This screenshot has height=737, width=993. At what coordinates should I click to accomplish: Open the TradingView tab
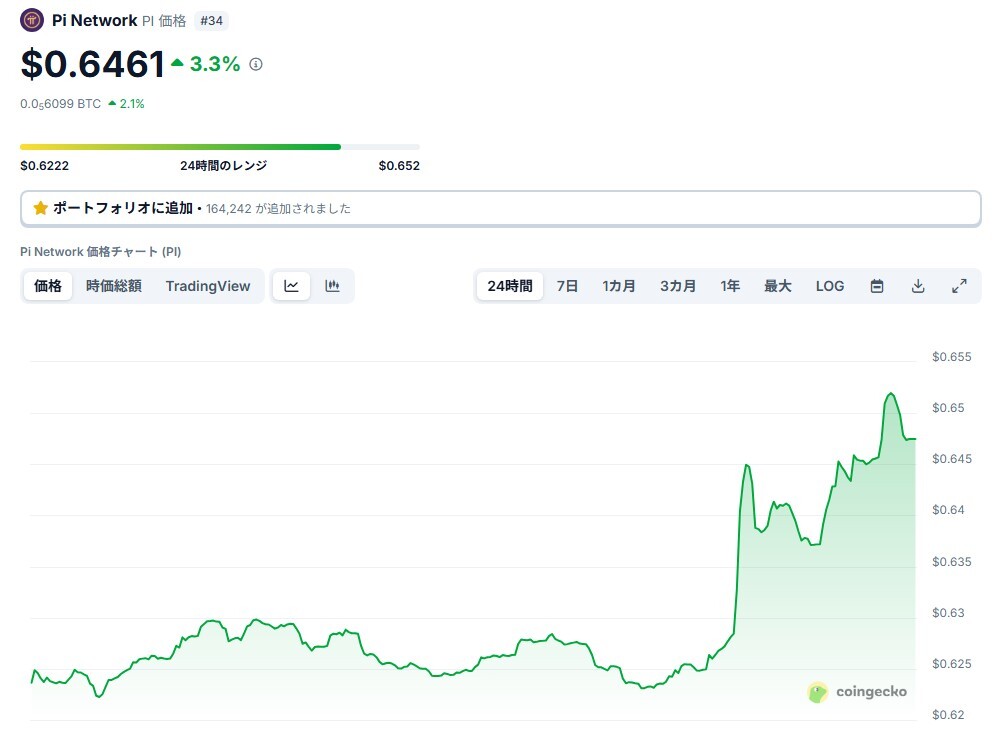click(208, 286)
